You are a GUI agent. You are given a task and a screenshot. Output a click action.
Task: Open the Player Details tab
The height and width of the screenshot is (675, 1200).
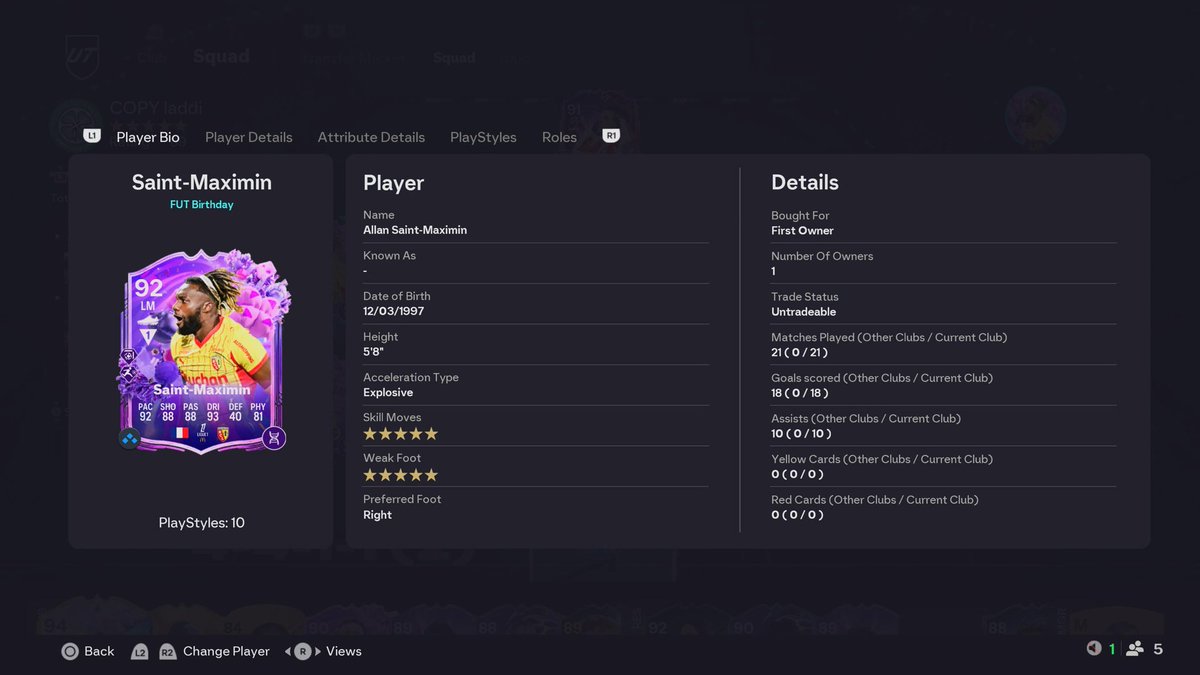[x=249, y=137]
